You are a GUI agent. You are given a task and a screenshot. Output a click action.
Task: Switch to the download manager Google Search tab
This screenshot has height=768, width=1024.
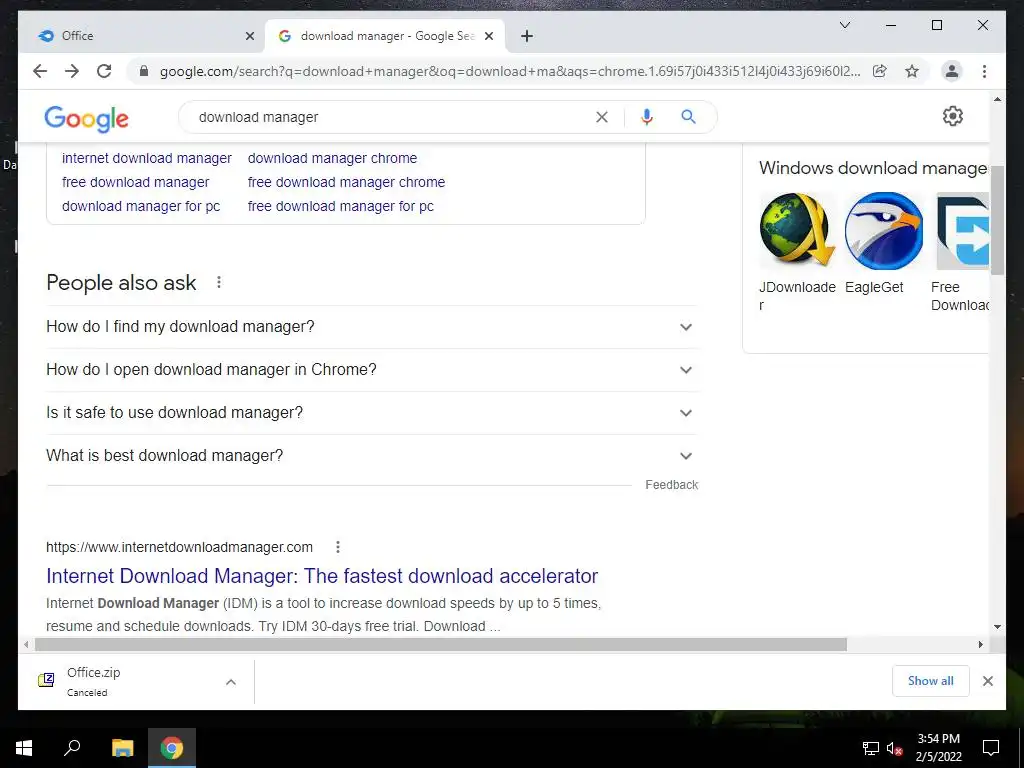coord(384,36)
